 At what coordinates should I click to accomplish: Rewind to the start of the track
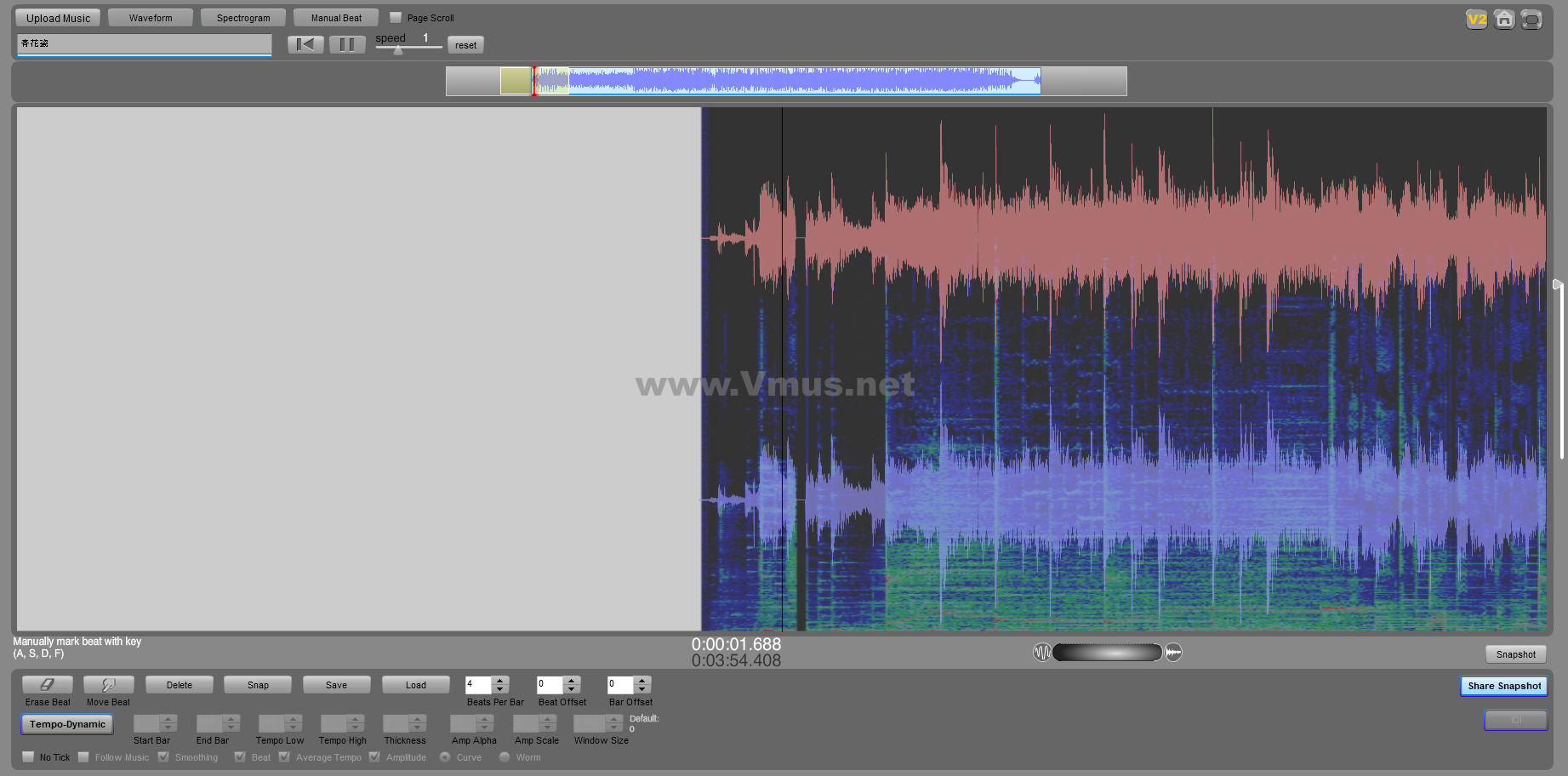(x=305, y=44)
